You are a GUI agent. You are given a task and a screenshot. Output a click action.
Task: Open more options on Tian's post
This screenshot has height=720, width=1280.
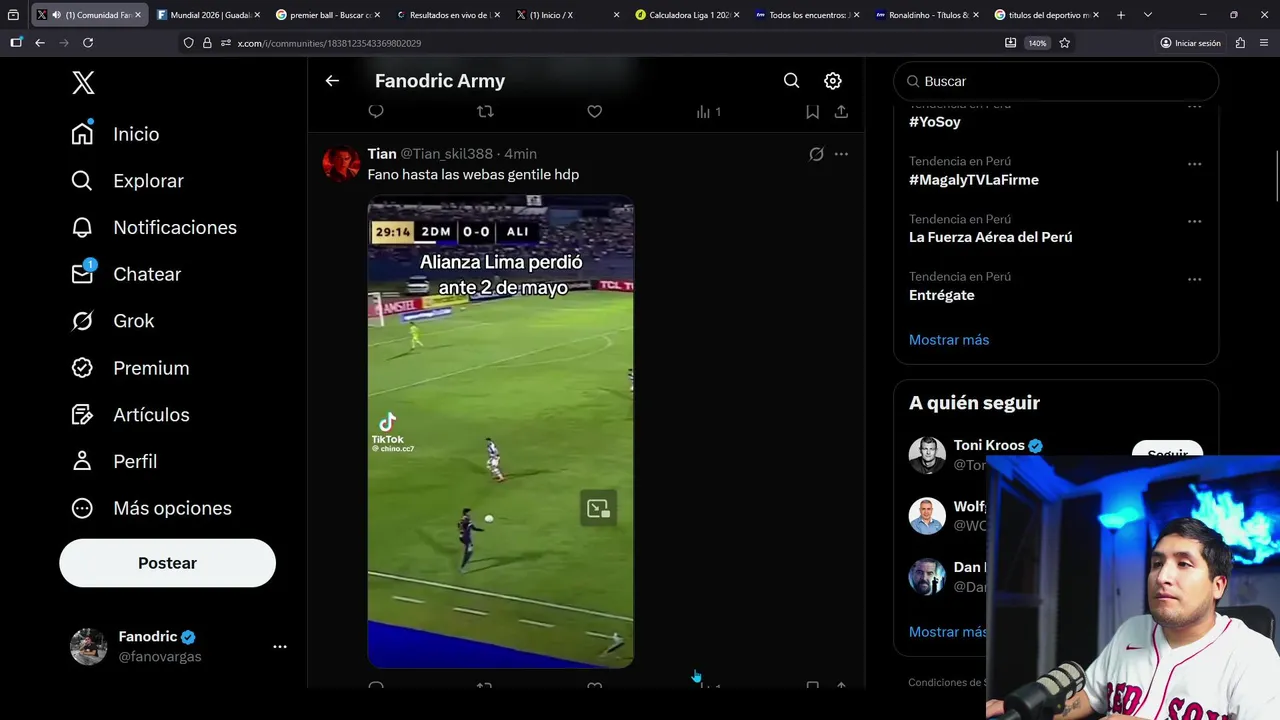[841, 154]
